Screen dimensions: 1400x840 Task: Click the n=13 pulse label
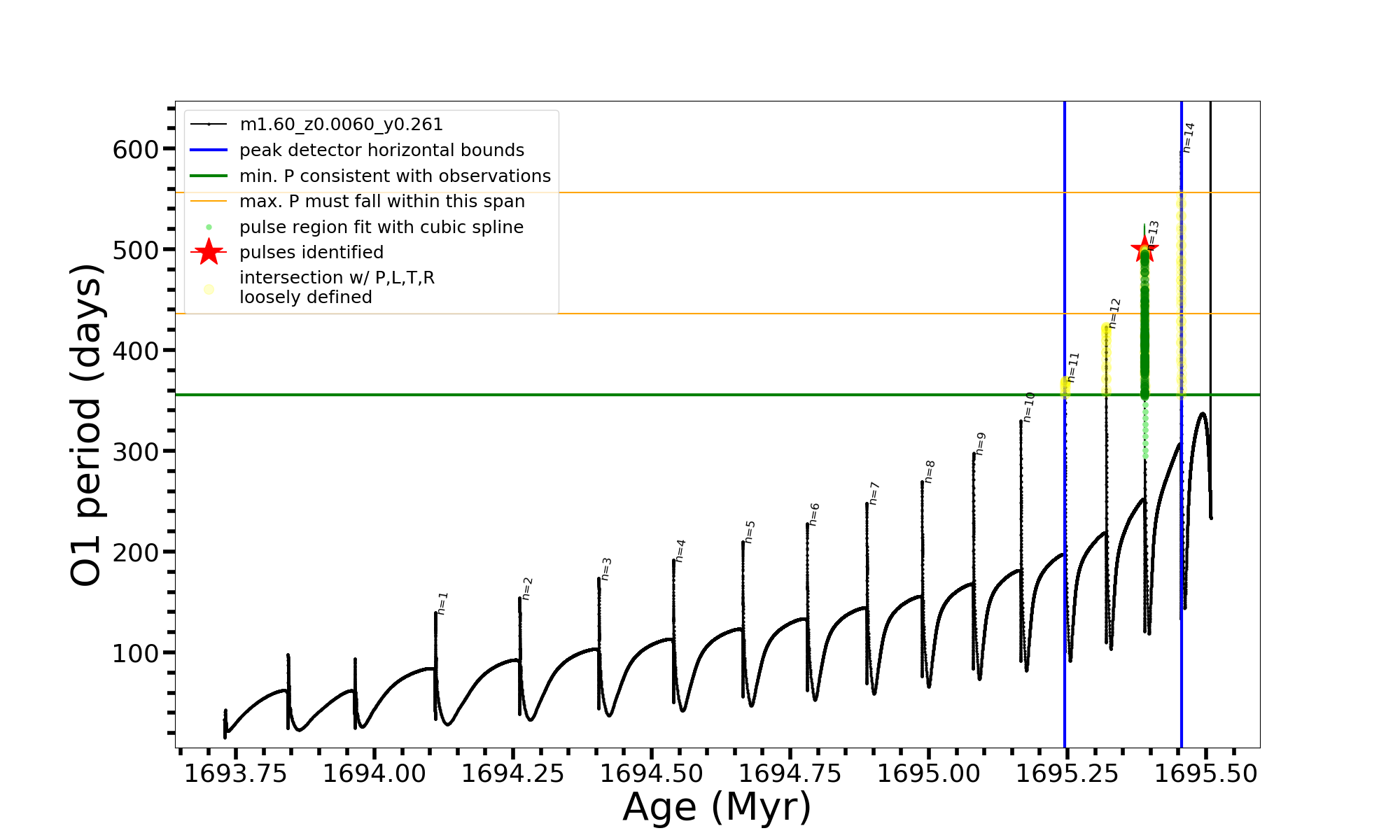pyautogui.click(x=1154, y=235)
